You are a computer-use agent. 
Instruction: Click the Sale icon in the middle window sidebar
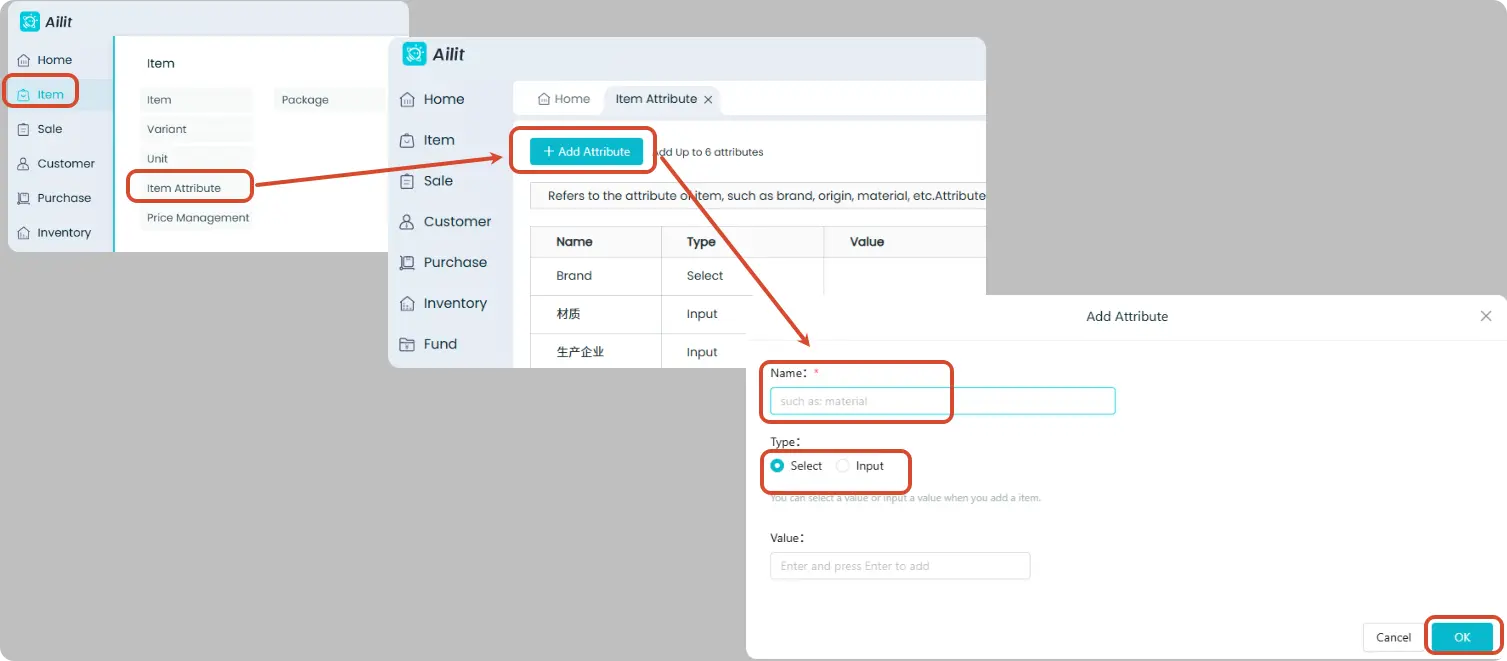[407, 181]
